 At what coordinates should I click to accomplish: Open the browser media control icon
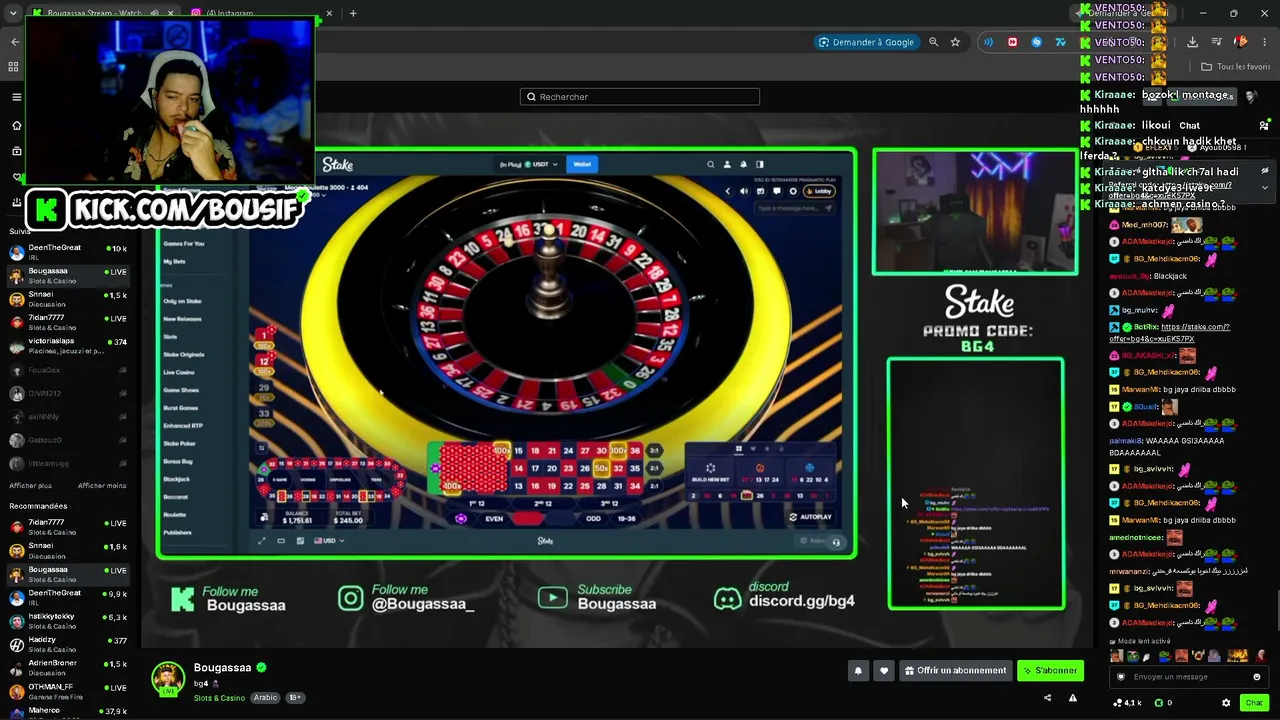tap(1217, 42)
